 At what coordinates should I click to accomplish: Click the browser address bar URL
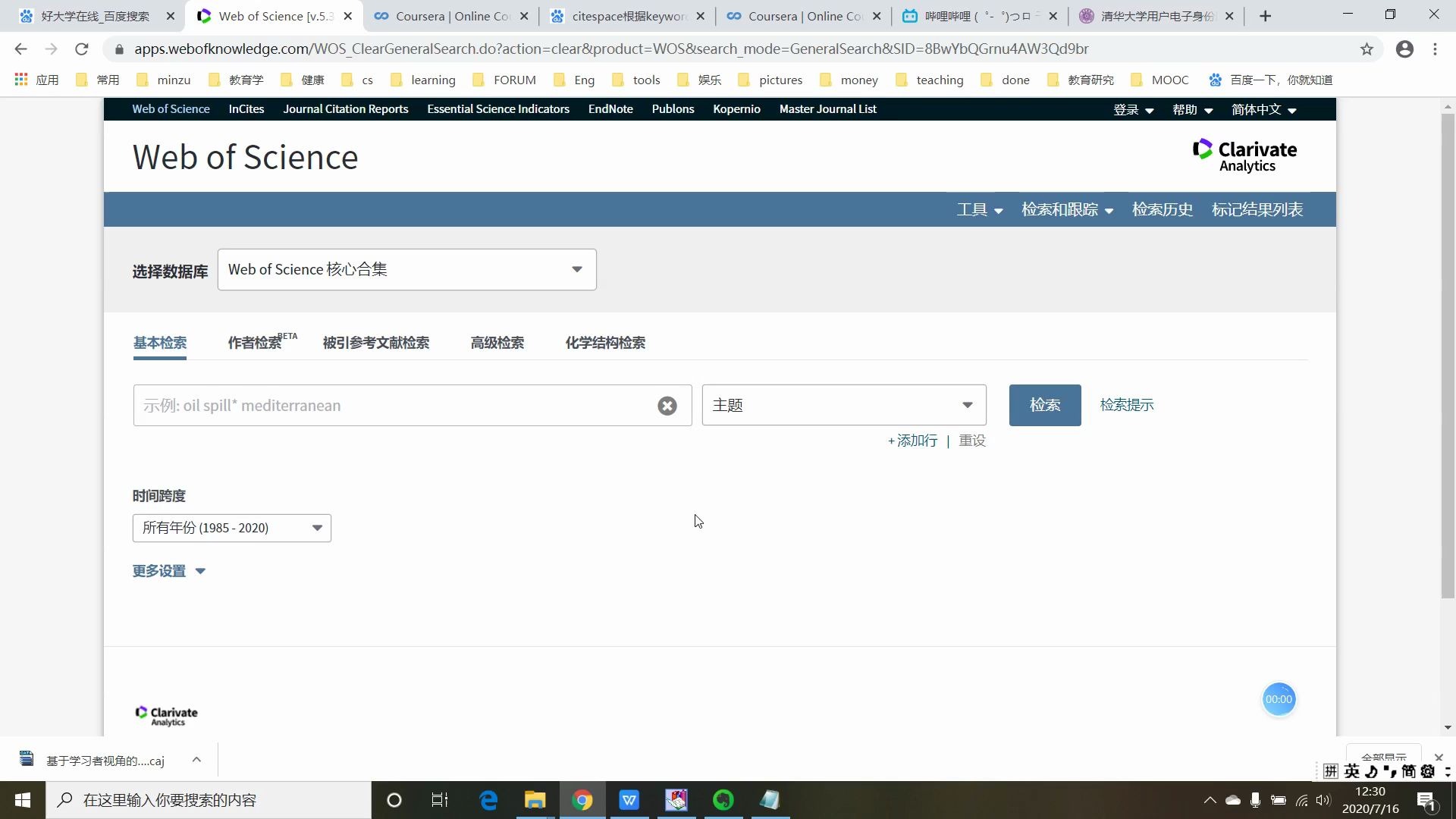[611, 49]
